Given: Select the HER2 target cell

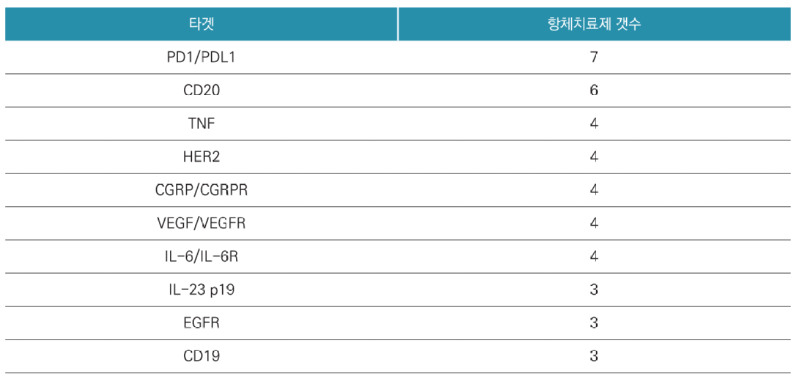Looking at the screenshot, I should tap(201, 157).
